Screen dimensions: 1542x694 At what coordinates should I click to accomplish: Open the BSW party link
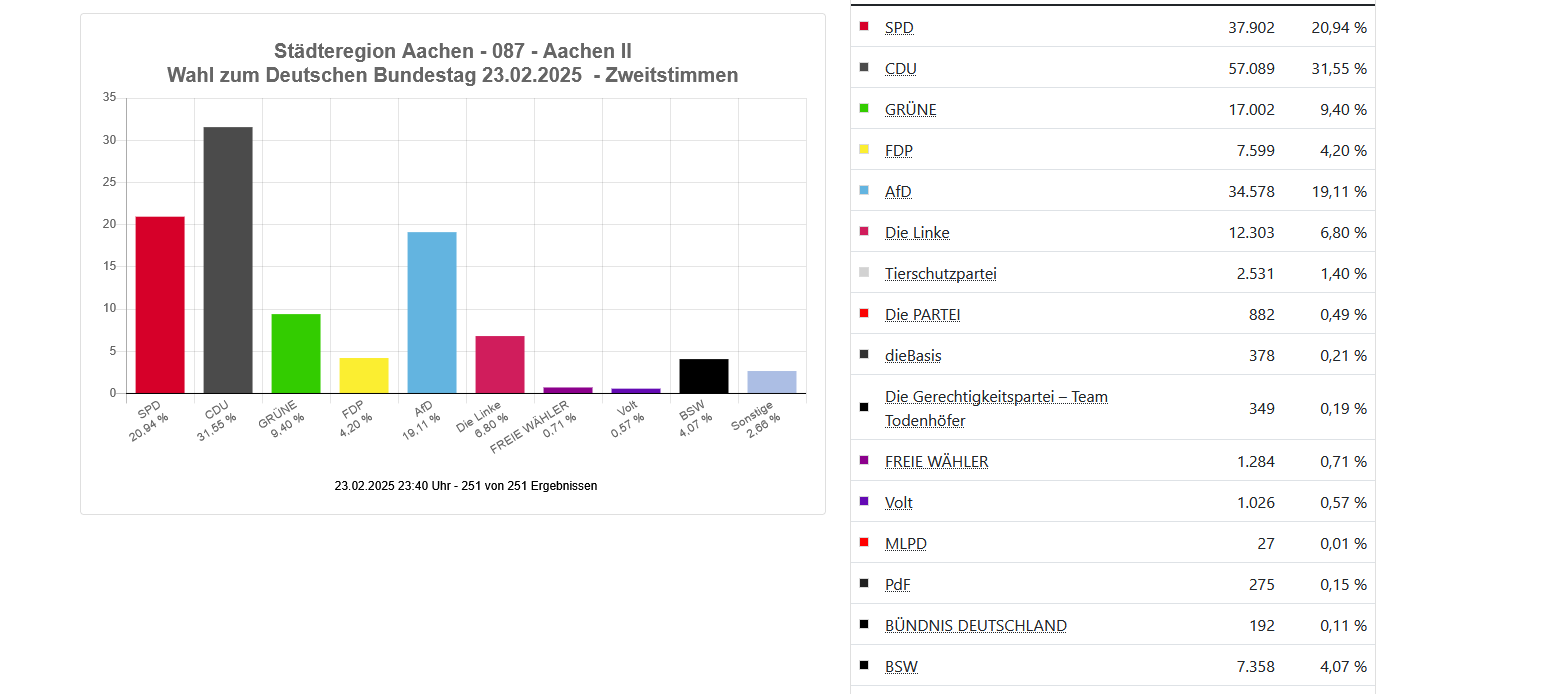tap(900, 666)
